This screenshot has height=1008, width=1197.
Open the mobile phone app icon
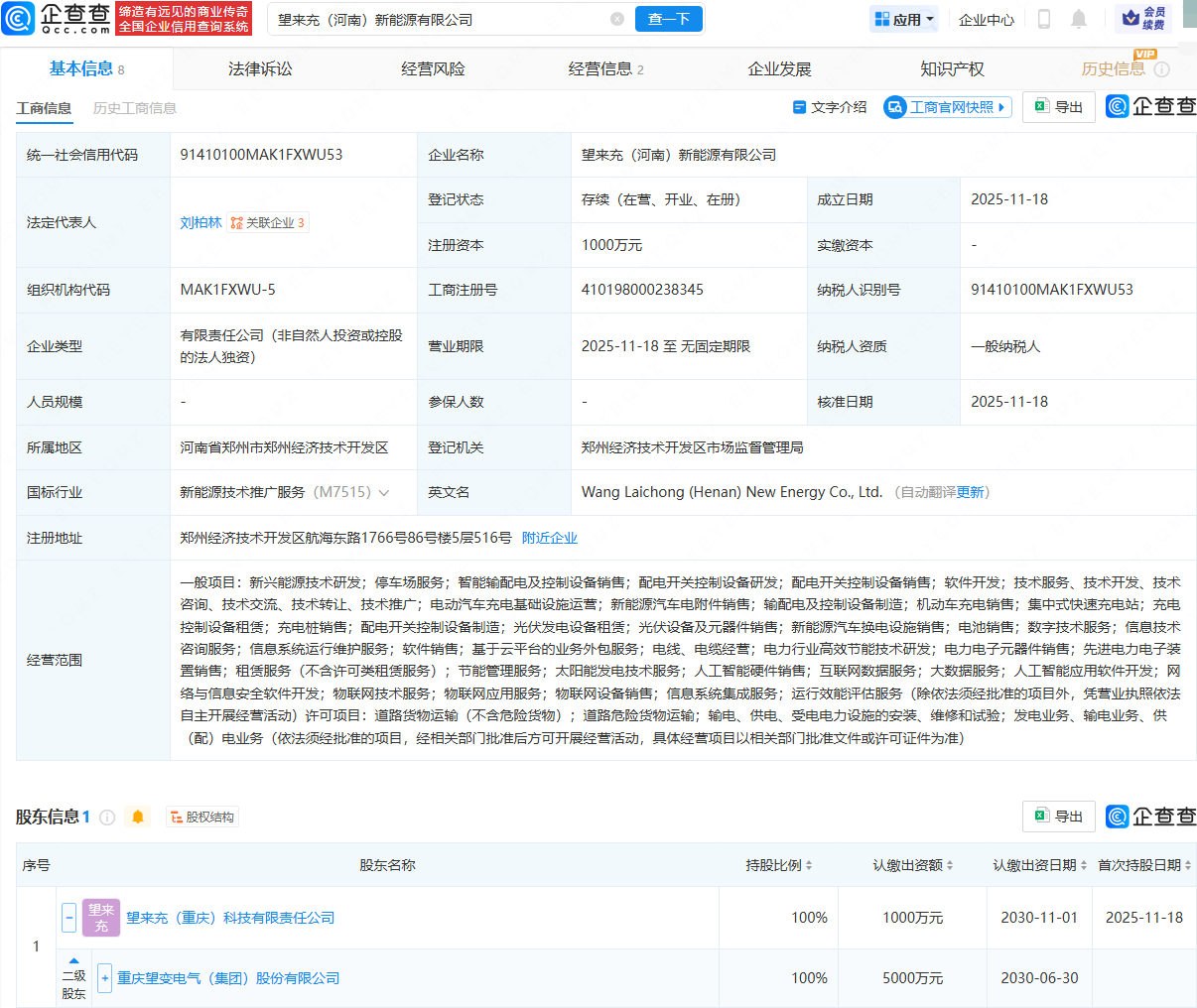coord(1043,19)
